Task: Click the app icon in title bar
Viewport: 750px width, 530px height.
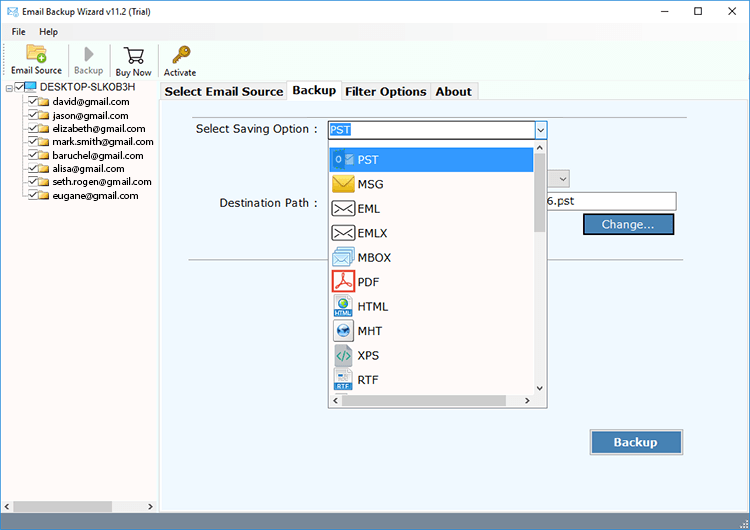Action: click(x=13, y=11)
